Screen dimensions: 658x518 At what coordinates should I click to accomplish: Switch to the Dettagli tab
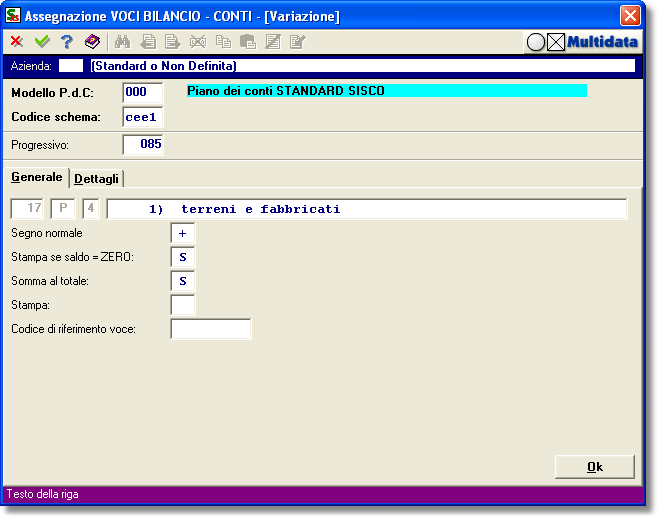(97, 178)
